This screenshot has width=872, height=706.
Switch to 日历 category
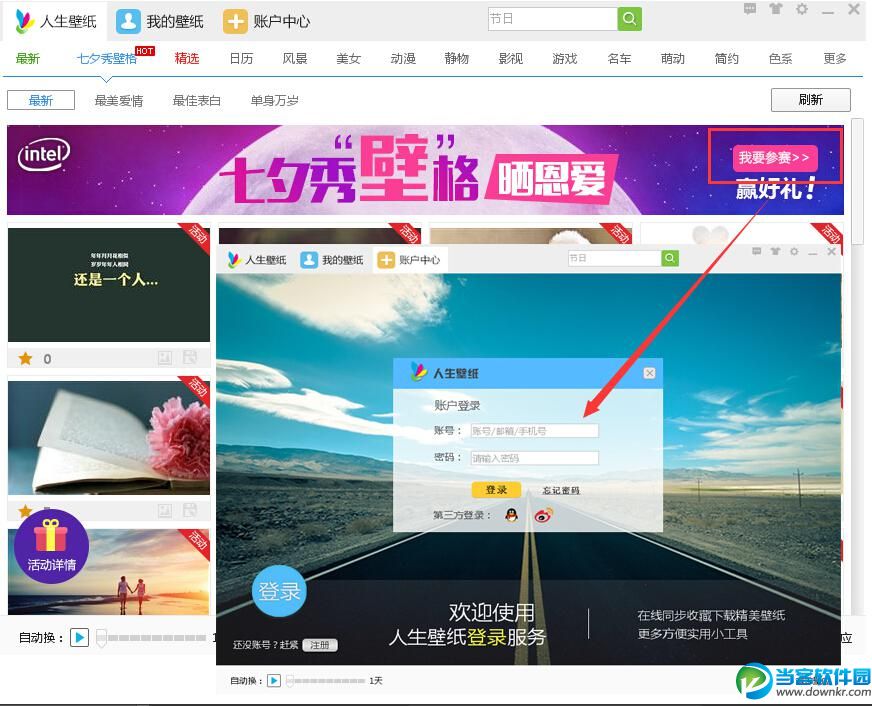pyautogui.click(x=241, y=58)
